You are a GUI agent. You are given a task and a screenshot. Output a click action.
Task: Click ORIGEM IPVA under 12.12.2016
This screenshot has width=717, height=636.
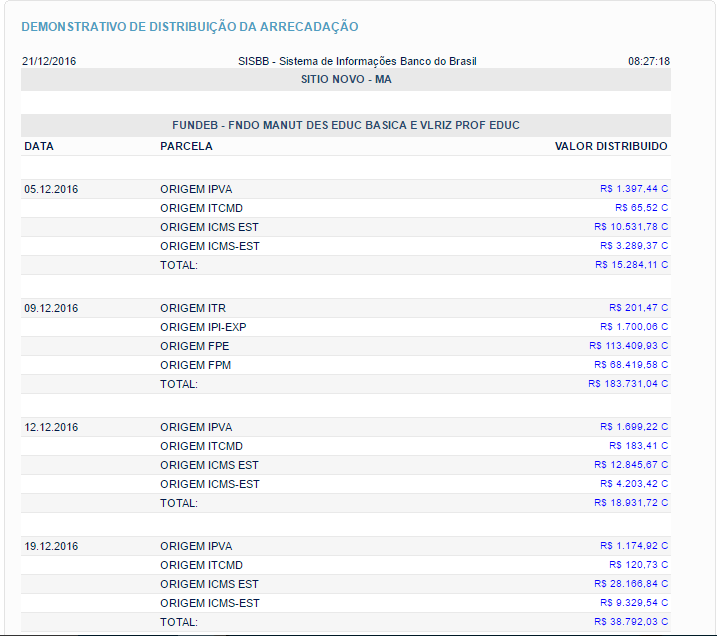(196, 427)
